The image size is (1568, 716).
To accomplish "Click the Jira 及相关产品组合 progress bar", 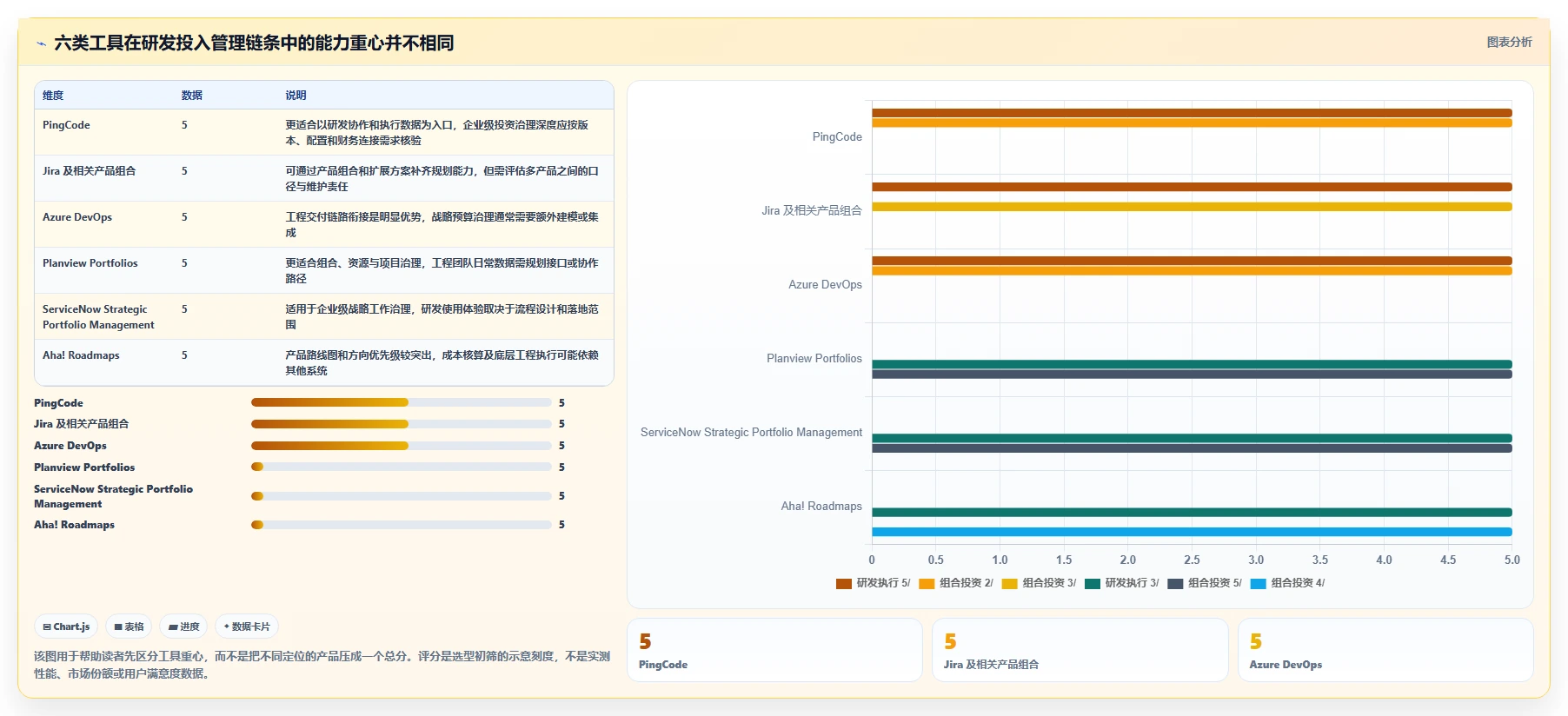I will (x=402, y=424).
